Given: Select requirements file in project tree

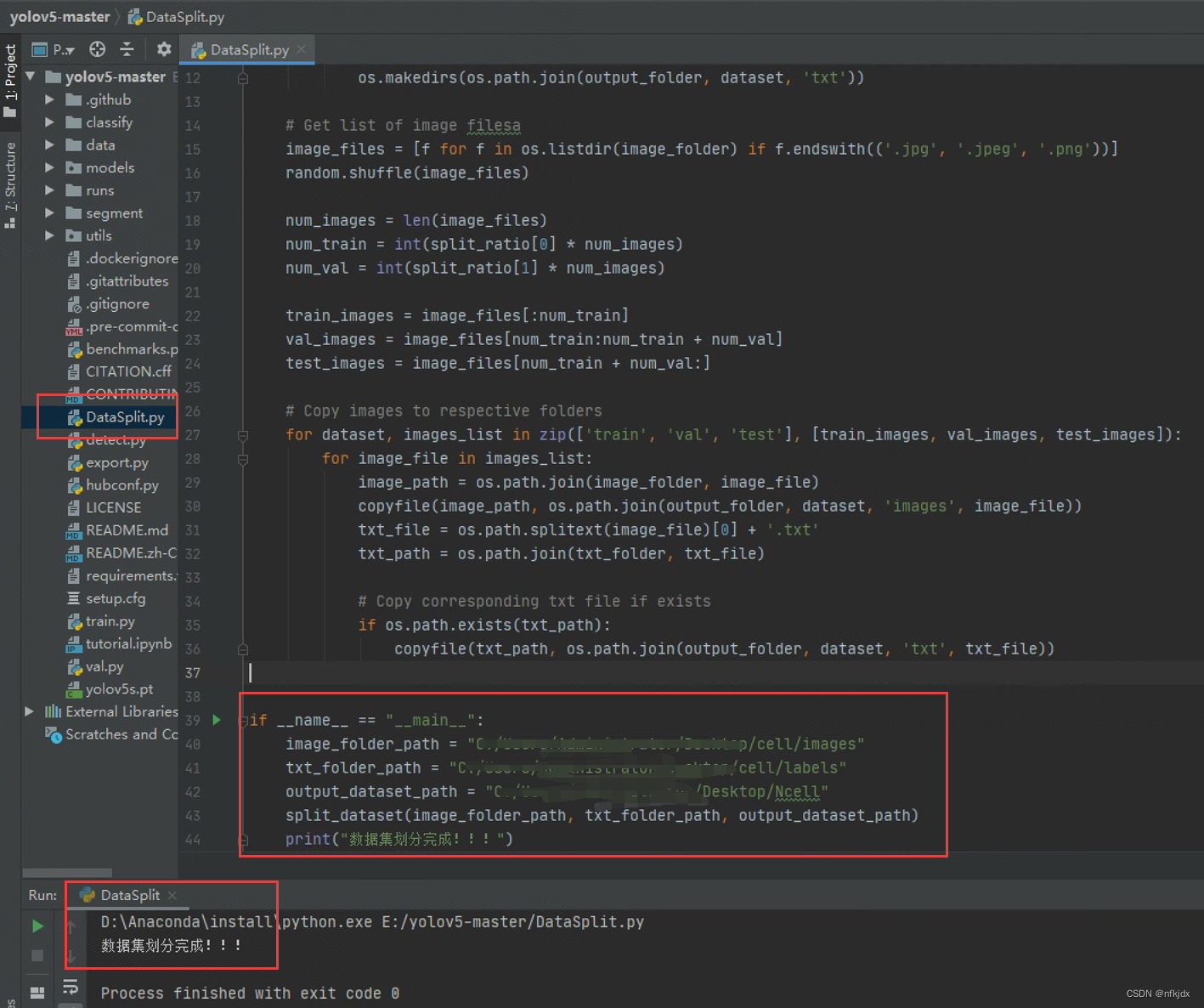Looking at the screenshot, I should pyautogui.click(x=122, y=575).
